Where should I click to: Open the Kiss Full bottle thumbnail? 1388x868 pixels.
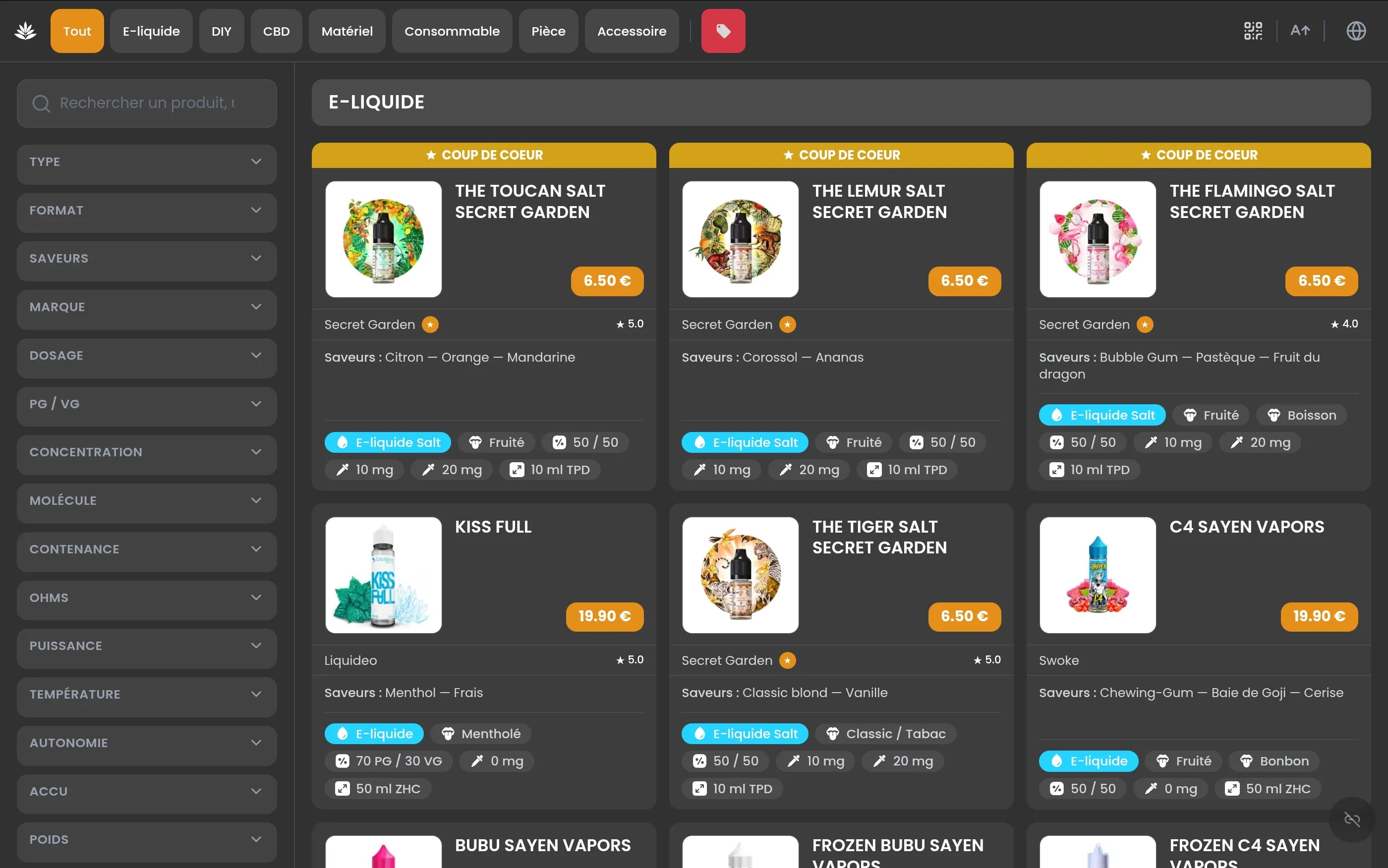tap(383, 575)
